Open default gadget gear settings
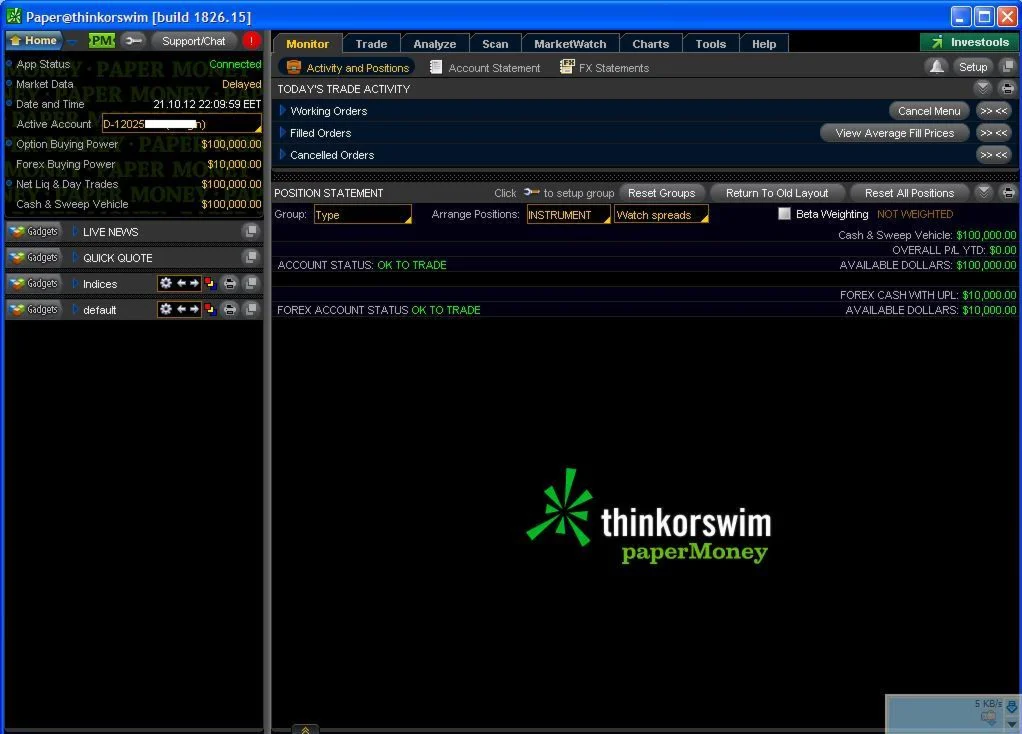Image resolution: width=1022 pixels, height=734 pixels. tap(166, 309)
